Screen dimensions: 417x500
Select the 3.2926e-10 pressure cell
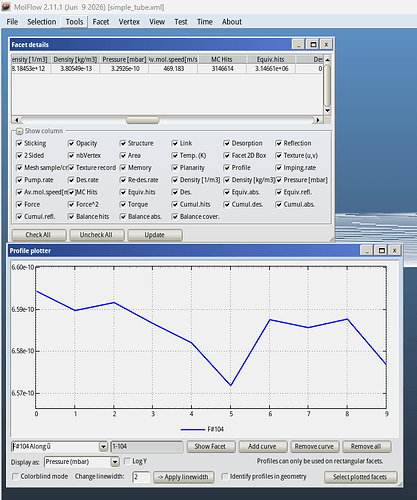click(x=125, y=69)
